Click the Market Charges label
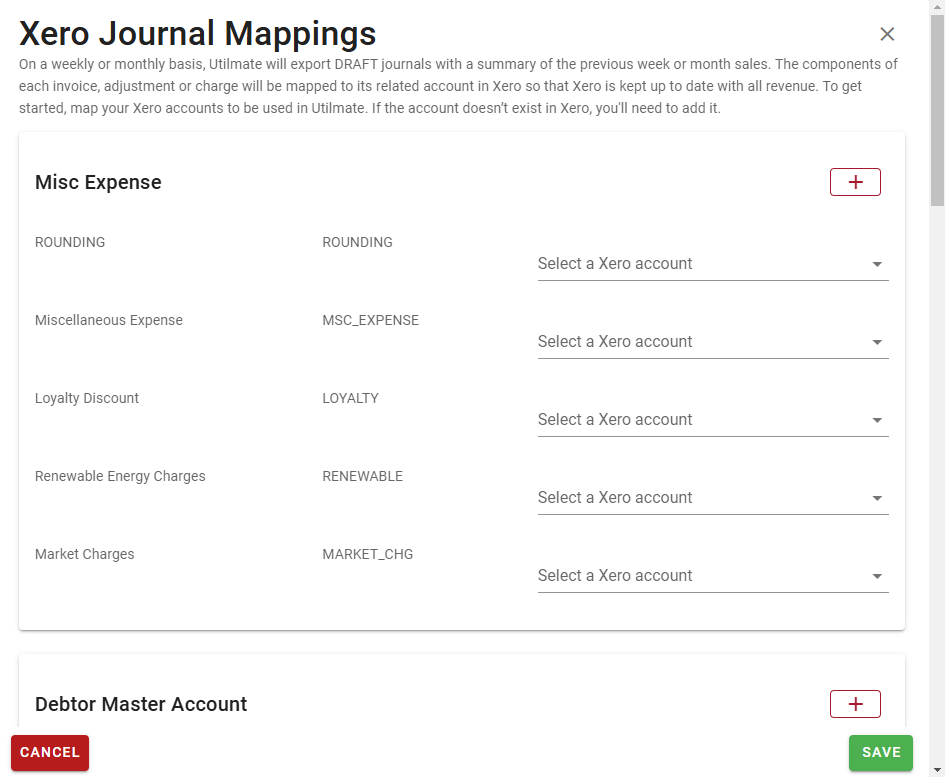Screen dimensions: 945x777 click(84, 554)
